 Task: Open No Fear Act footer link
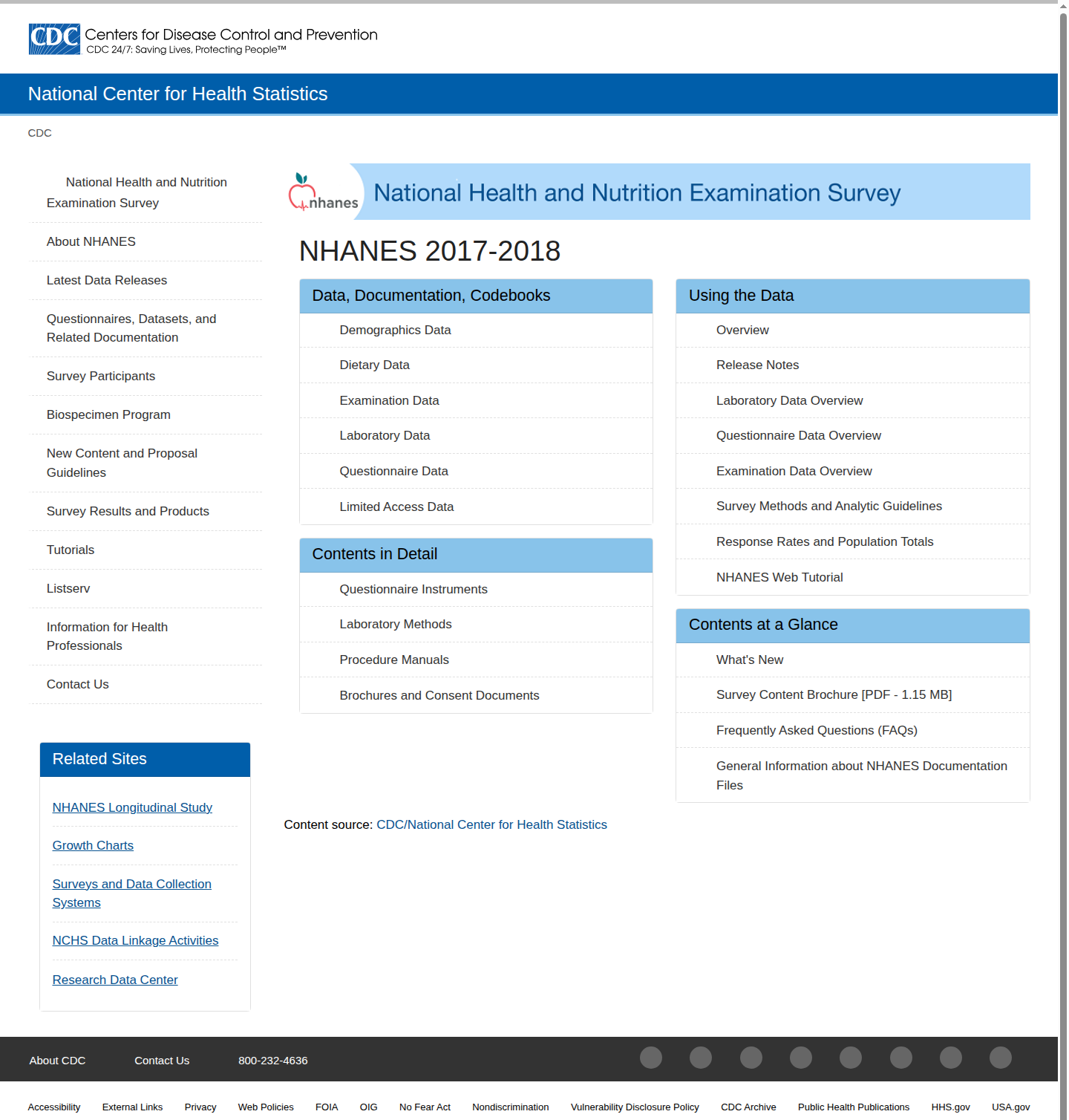(x=425, y=1107)
